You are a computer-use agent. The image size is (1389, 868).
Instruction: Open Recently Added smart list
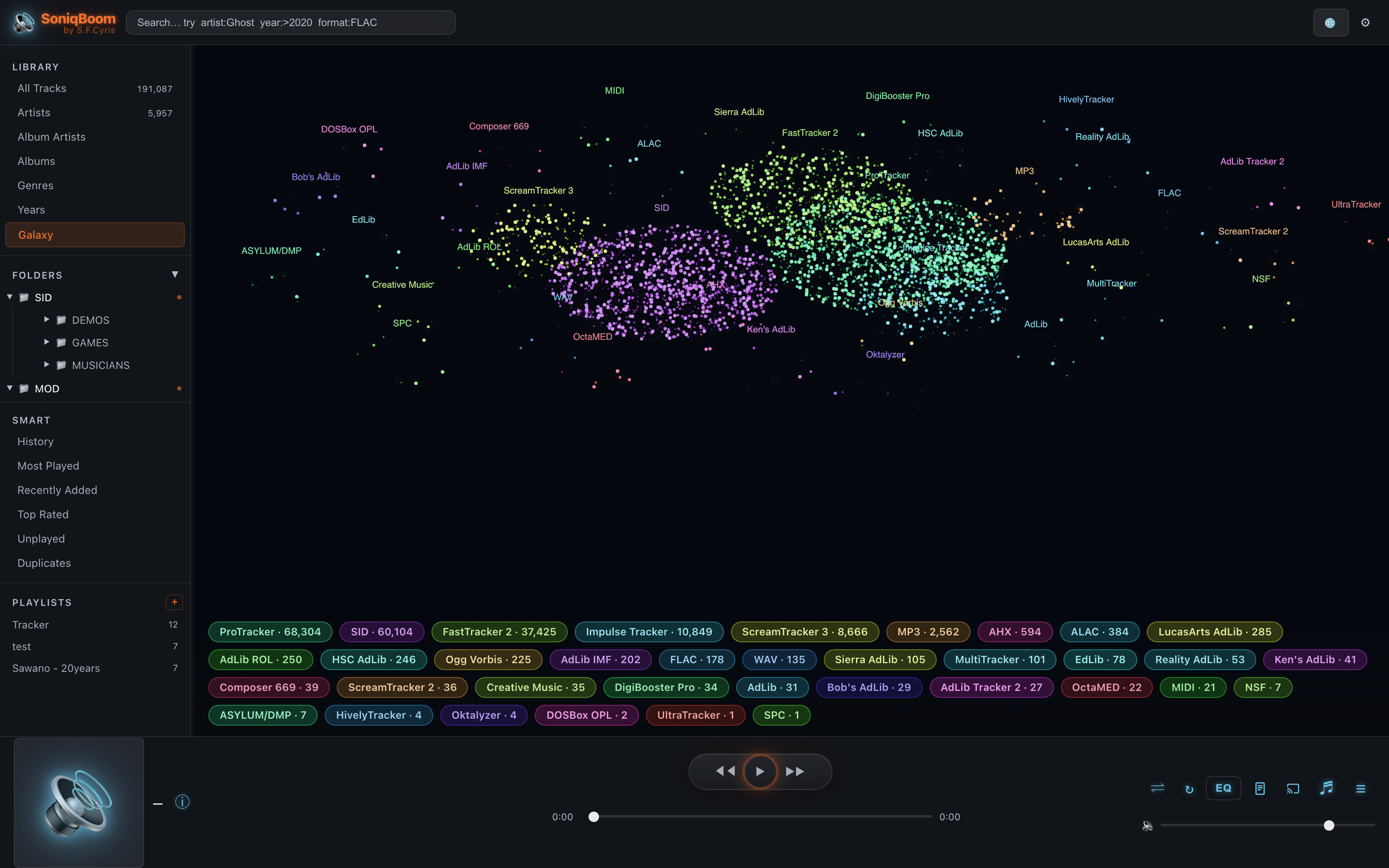tap(95, 490)
